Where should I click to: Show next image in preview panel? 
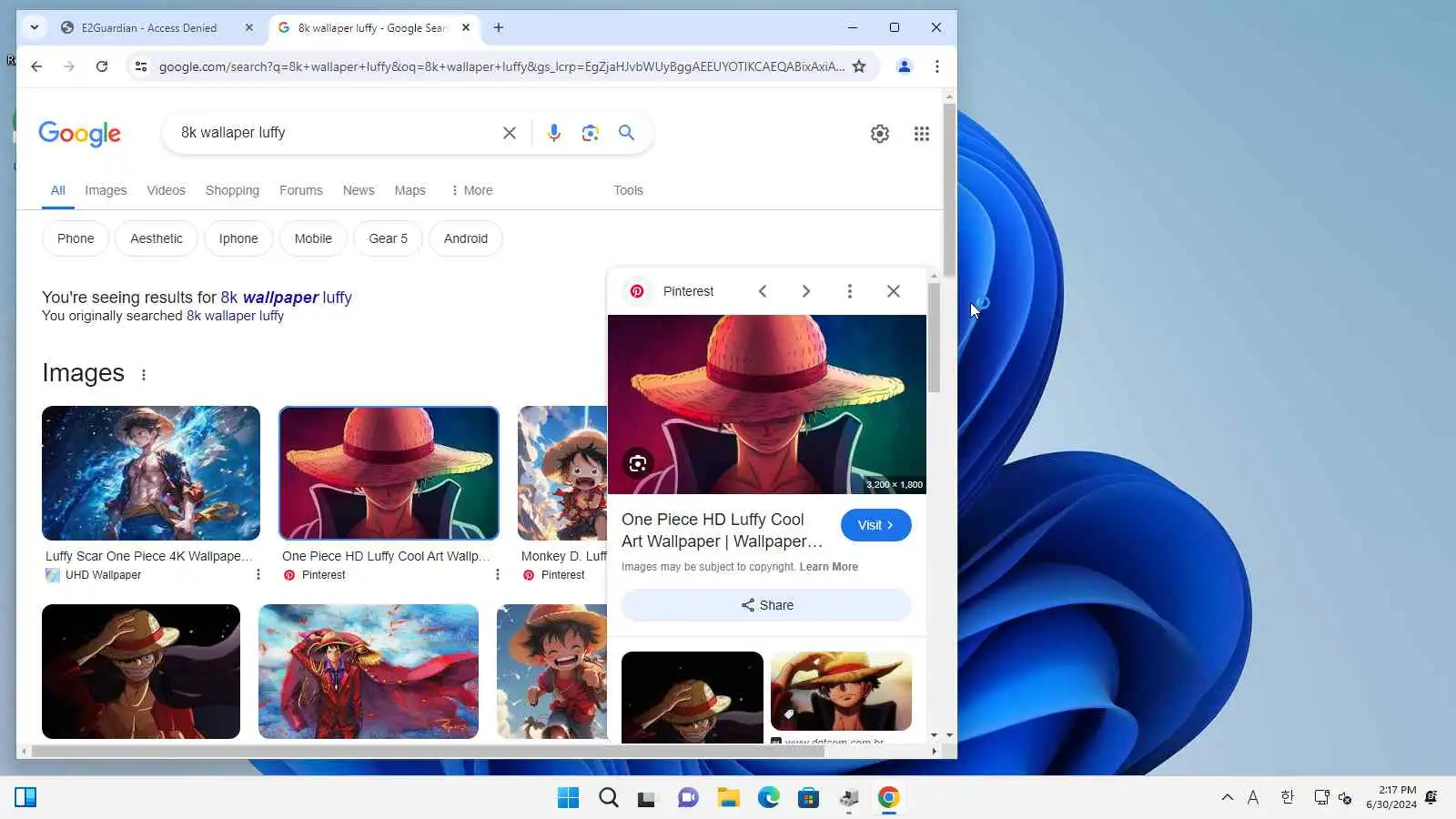click(x=806, y=291)
